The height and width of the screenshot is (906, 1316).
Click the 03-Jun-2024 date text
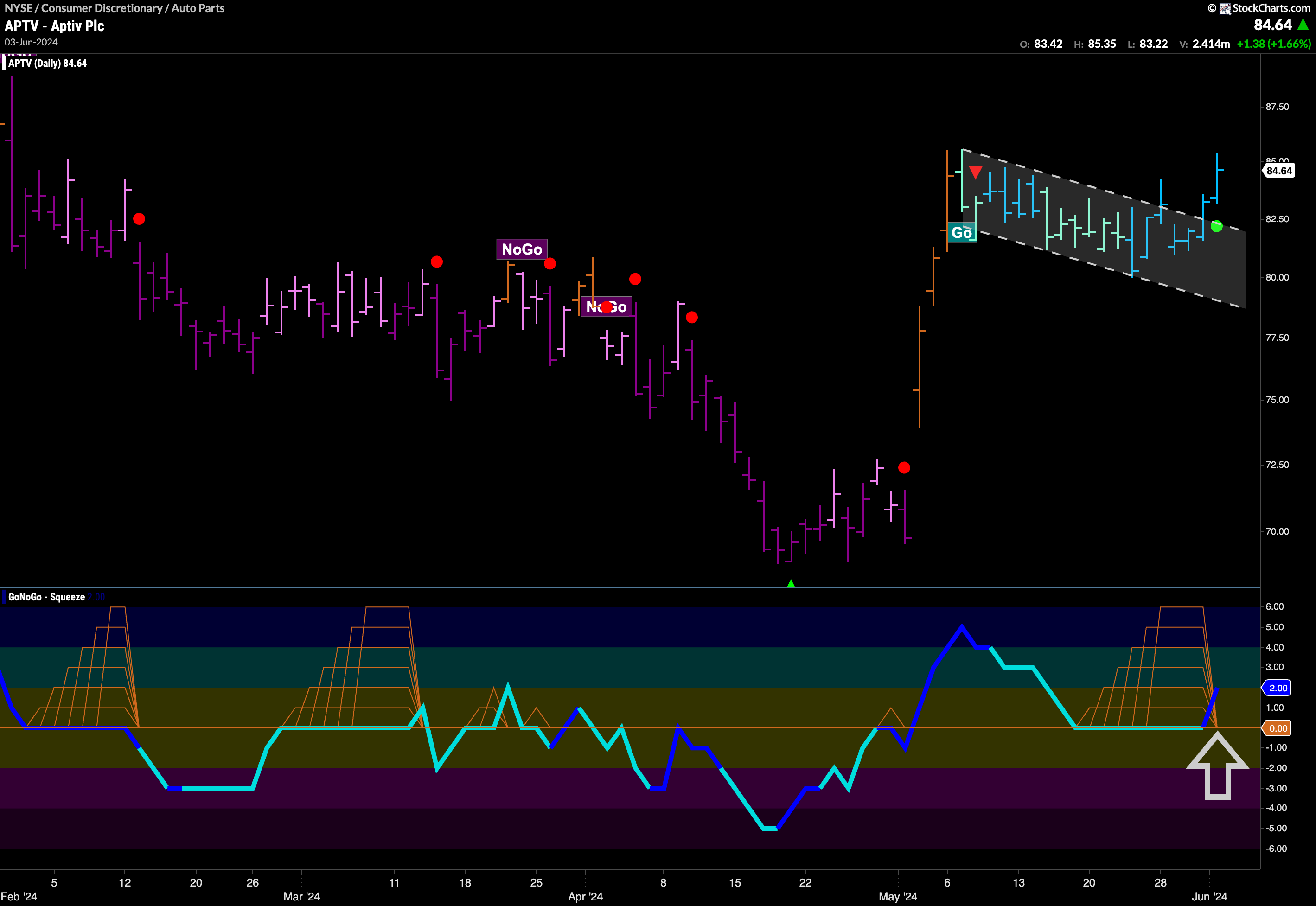pyautogui.click(x=31, y=43)
